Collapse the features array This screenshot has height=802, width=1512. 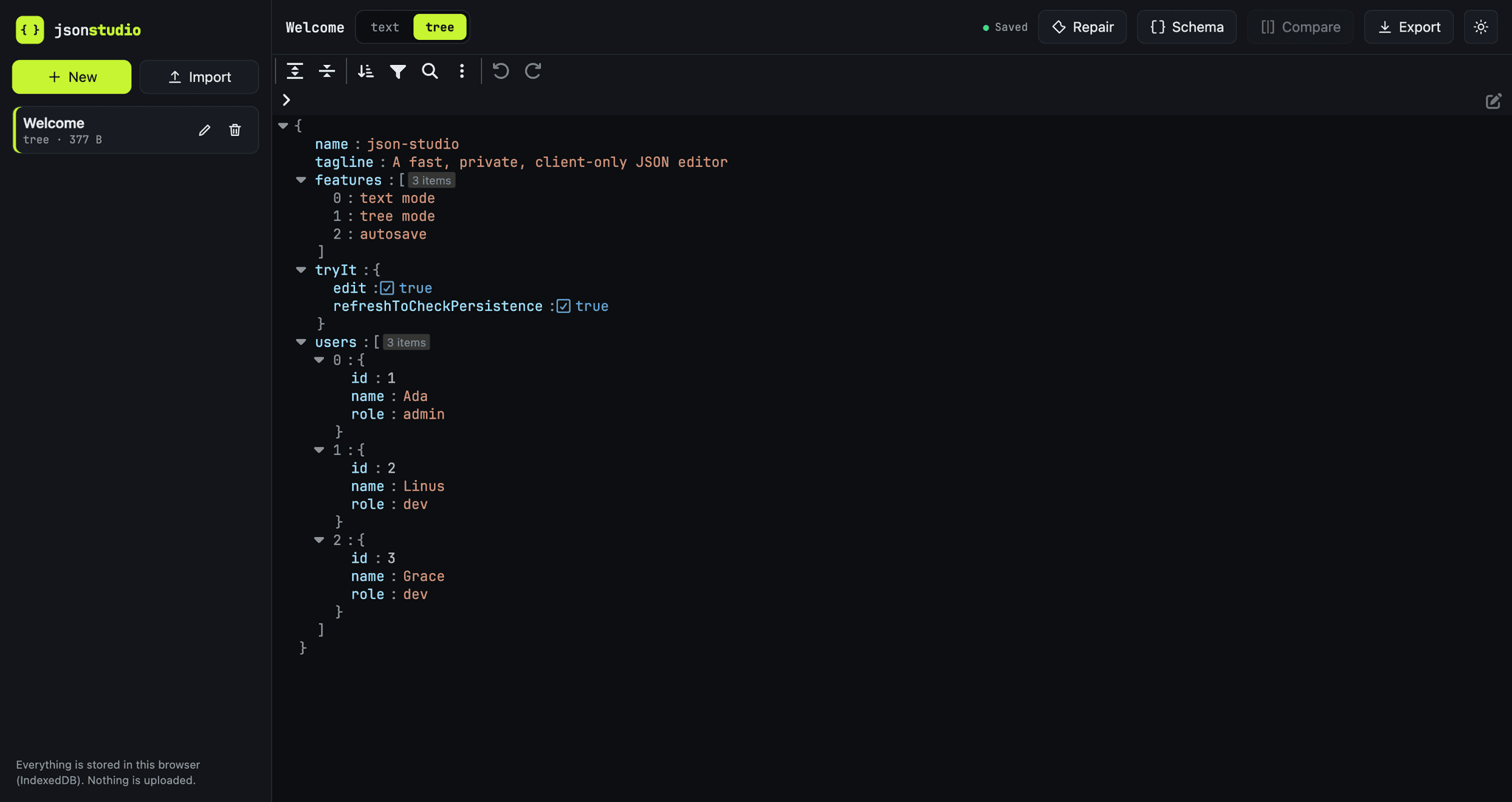coord(301,179)
